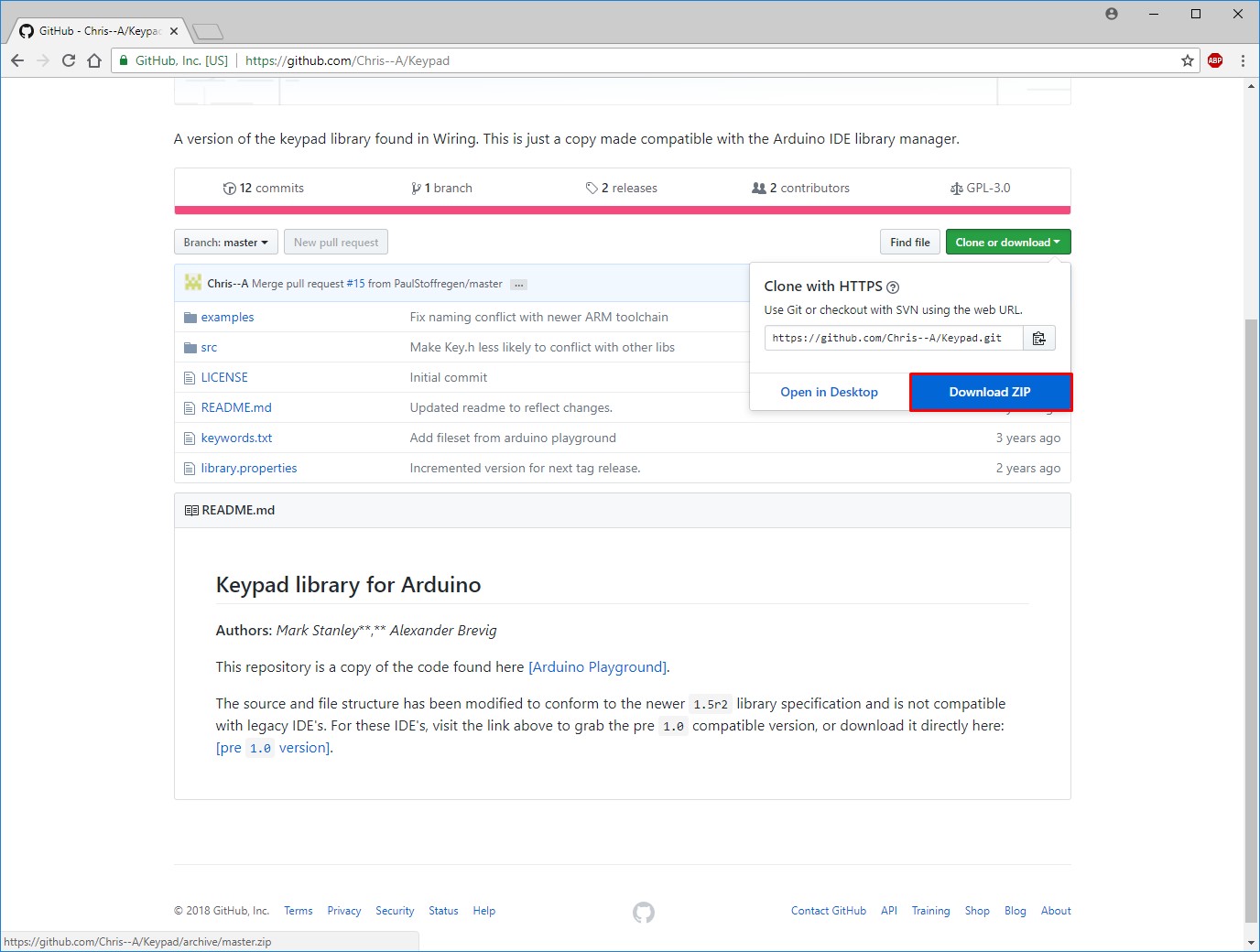Click the browser back arrow
This screenshot has height=952, width=1260.
(17, 60)
